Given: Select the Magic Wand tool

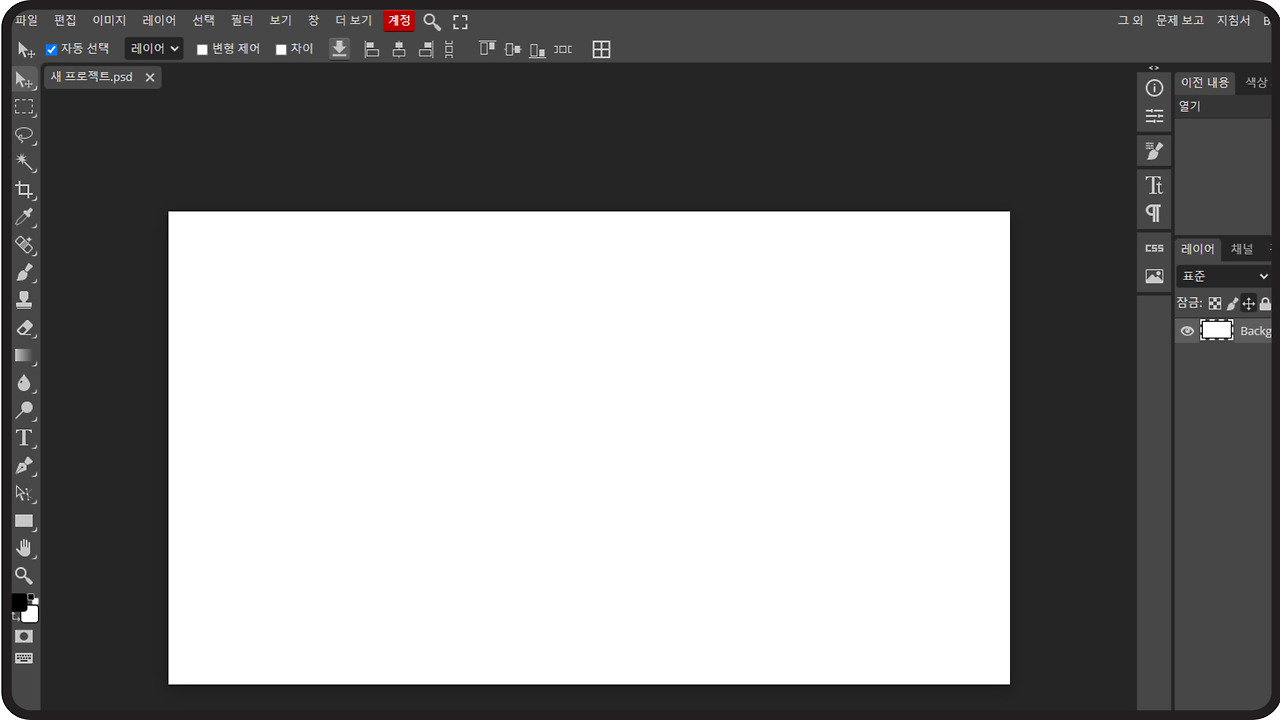Looking at the screenshot, I should pyautogui.click(x=25, y=162).
